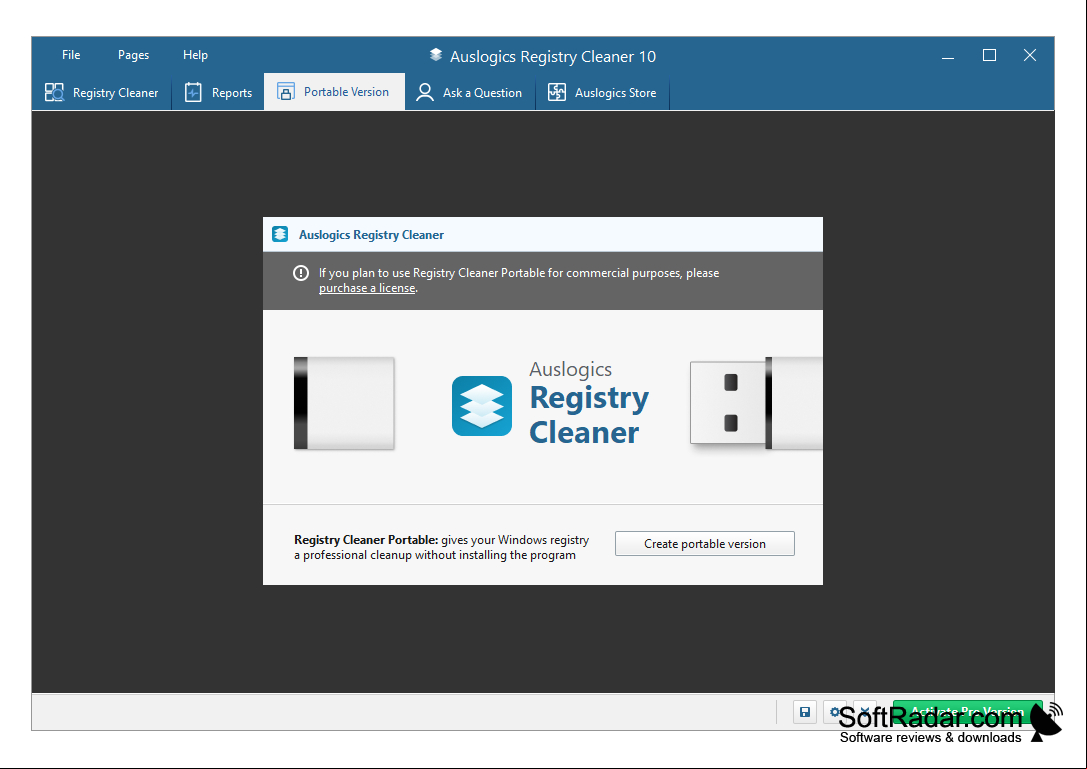Image resolution: width=1087 pixels, height=769 pixels.
Task: Click the Registry Cleaner Portable description text
Action: pos(442,547)
